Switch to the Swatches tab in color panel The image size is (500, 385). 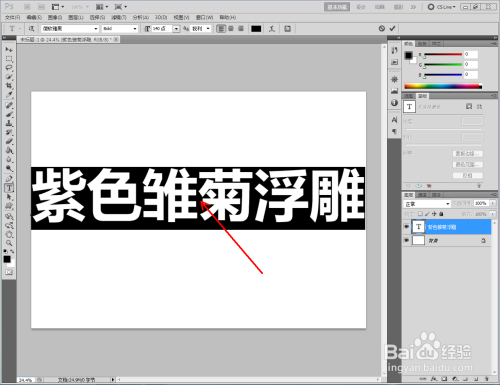pos(422,44)
